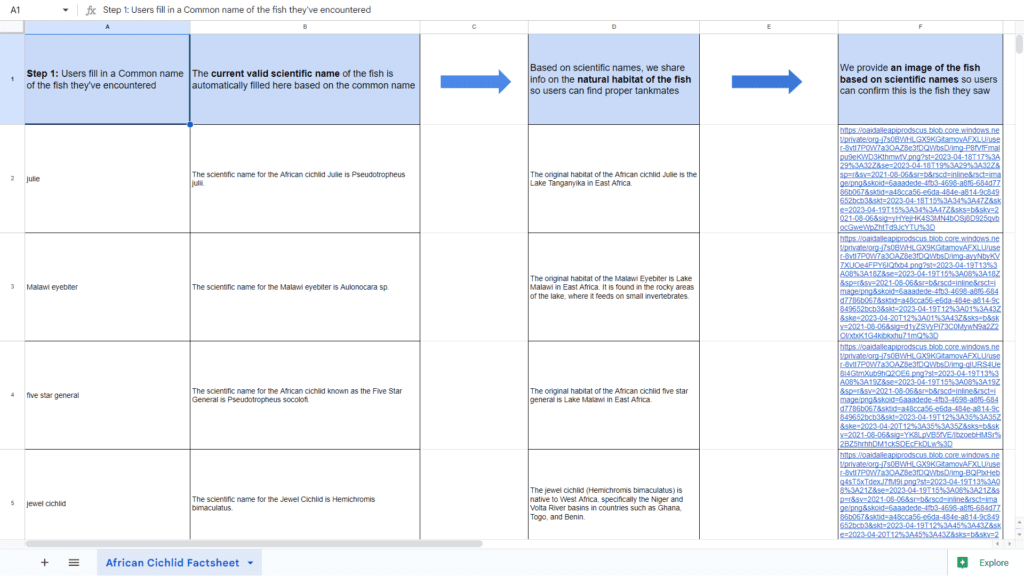Click the select-all corner box

pos(12,27)
